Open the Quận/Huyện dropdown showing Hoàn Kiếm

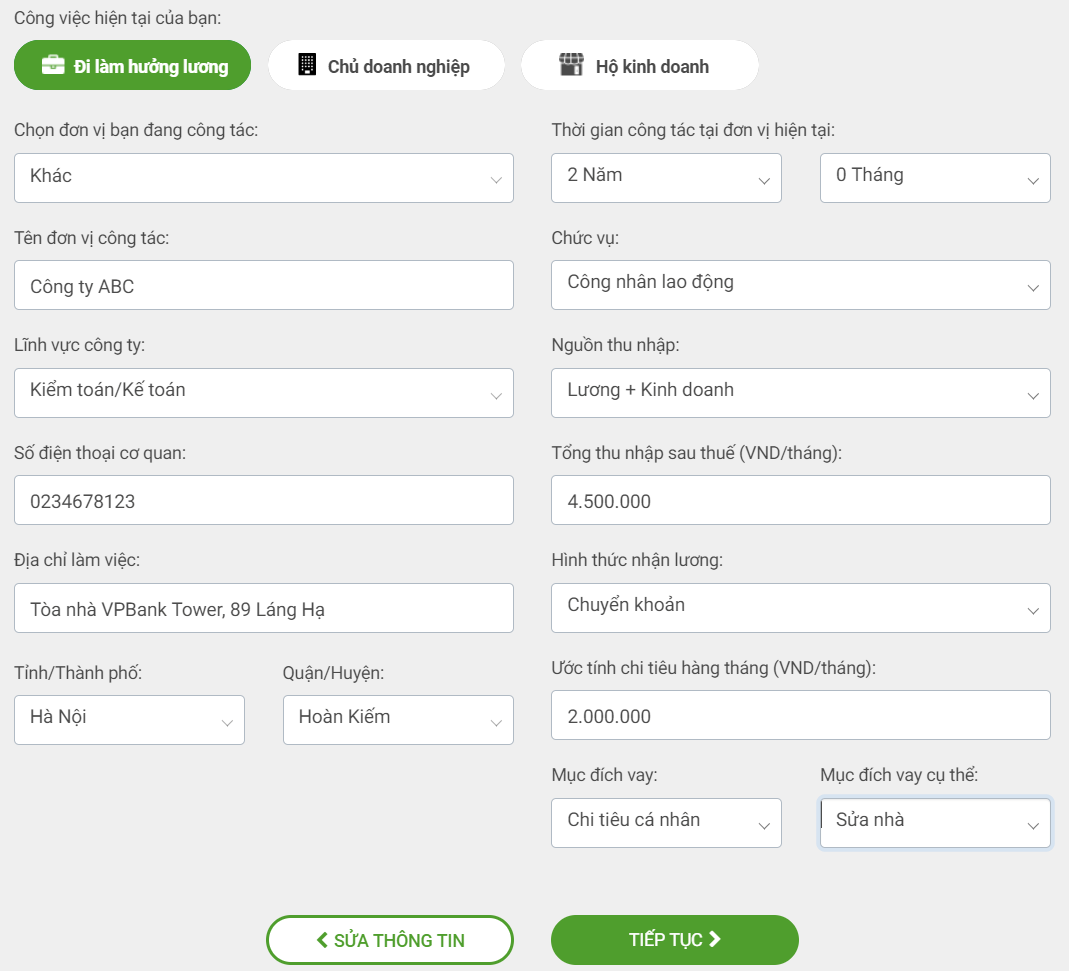pos(398,719)
